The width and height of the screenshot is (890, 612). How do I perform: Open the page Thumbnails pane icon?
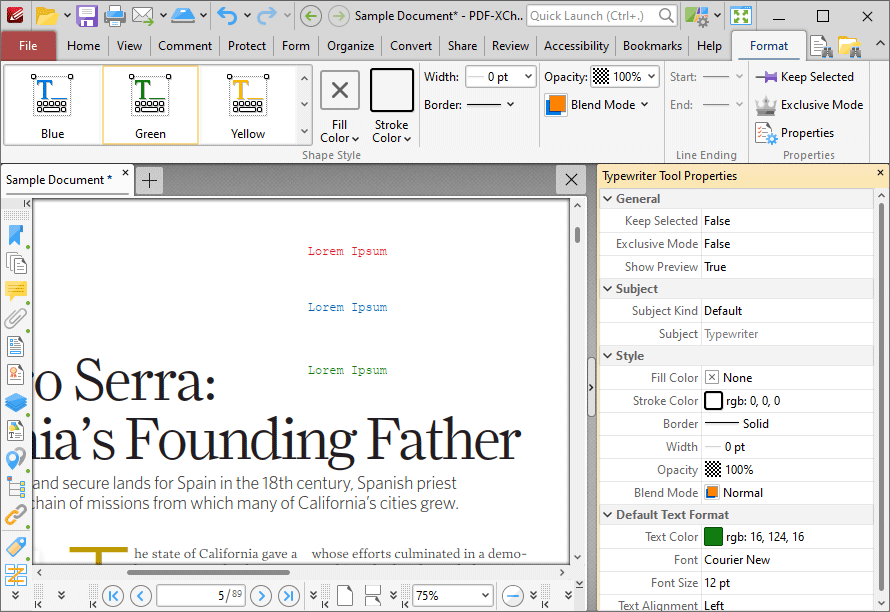15,263
